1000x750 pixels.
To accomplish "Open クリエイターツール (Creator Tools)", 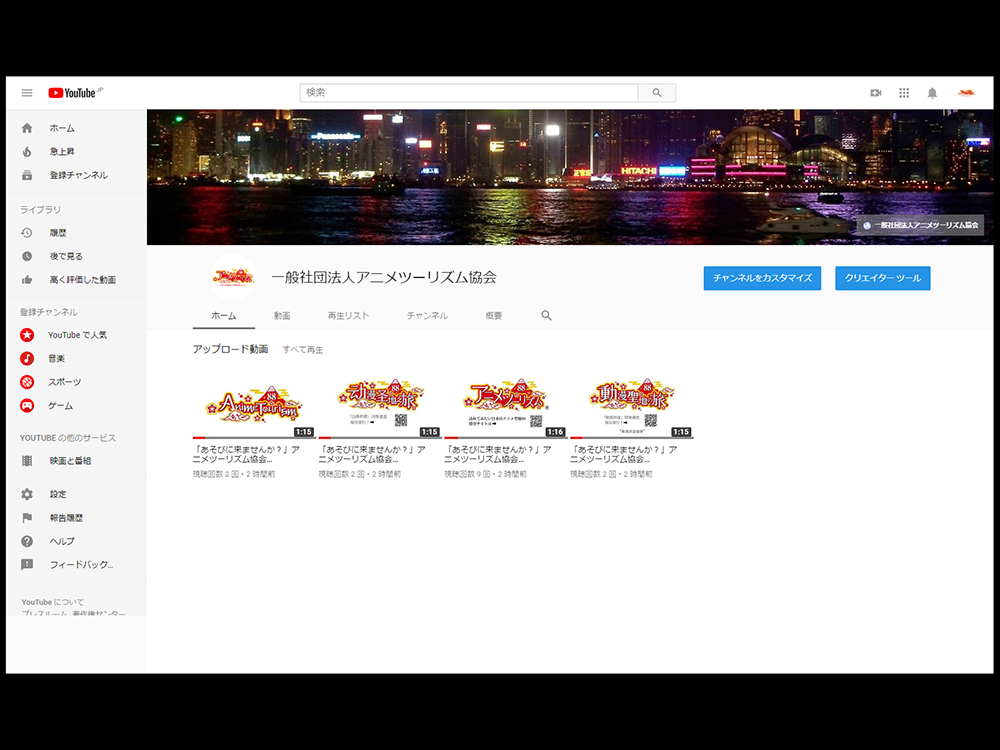I will (x=883, y=278).
